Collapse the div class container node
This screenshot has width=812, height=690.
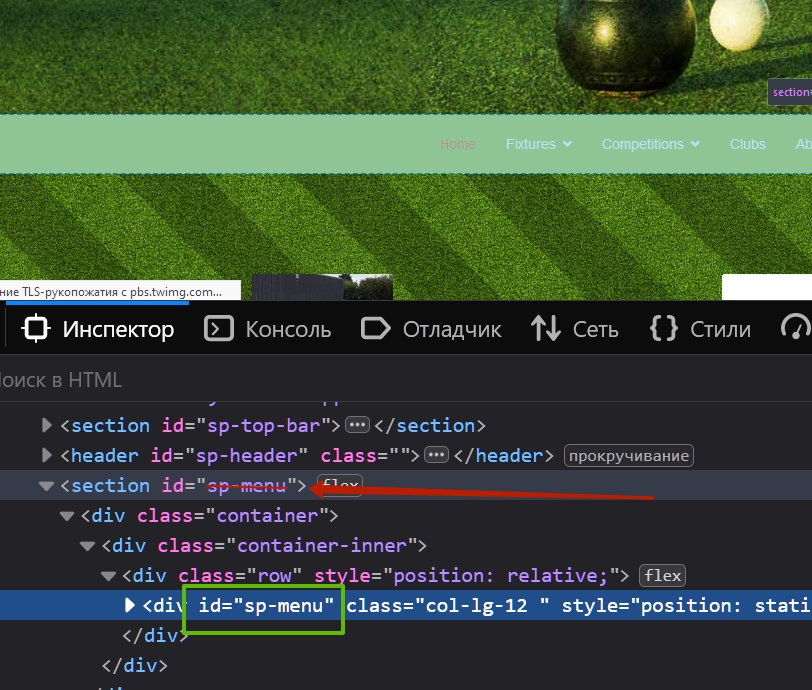point(67,516)
